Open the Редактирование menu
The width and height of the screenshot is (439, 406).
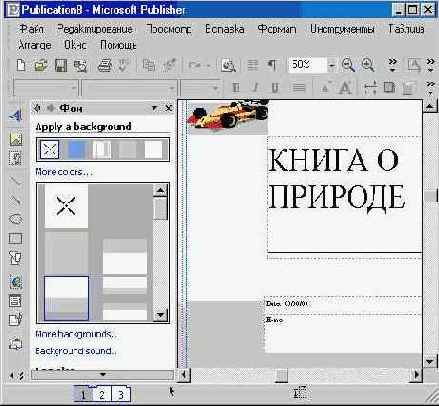[95, 29]
